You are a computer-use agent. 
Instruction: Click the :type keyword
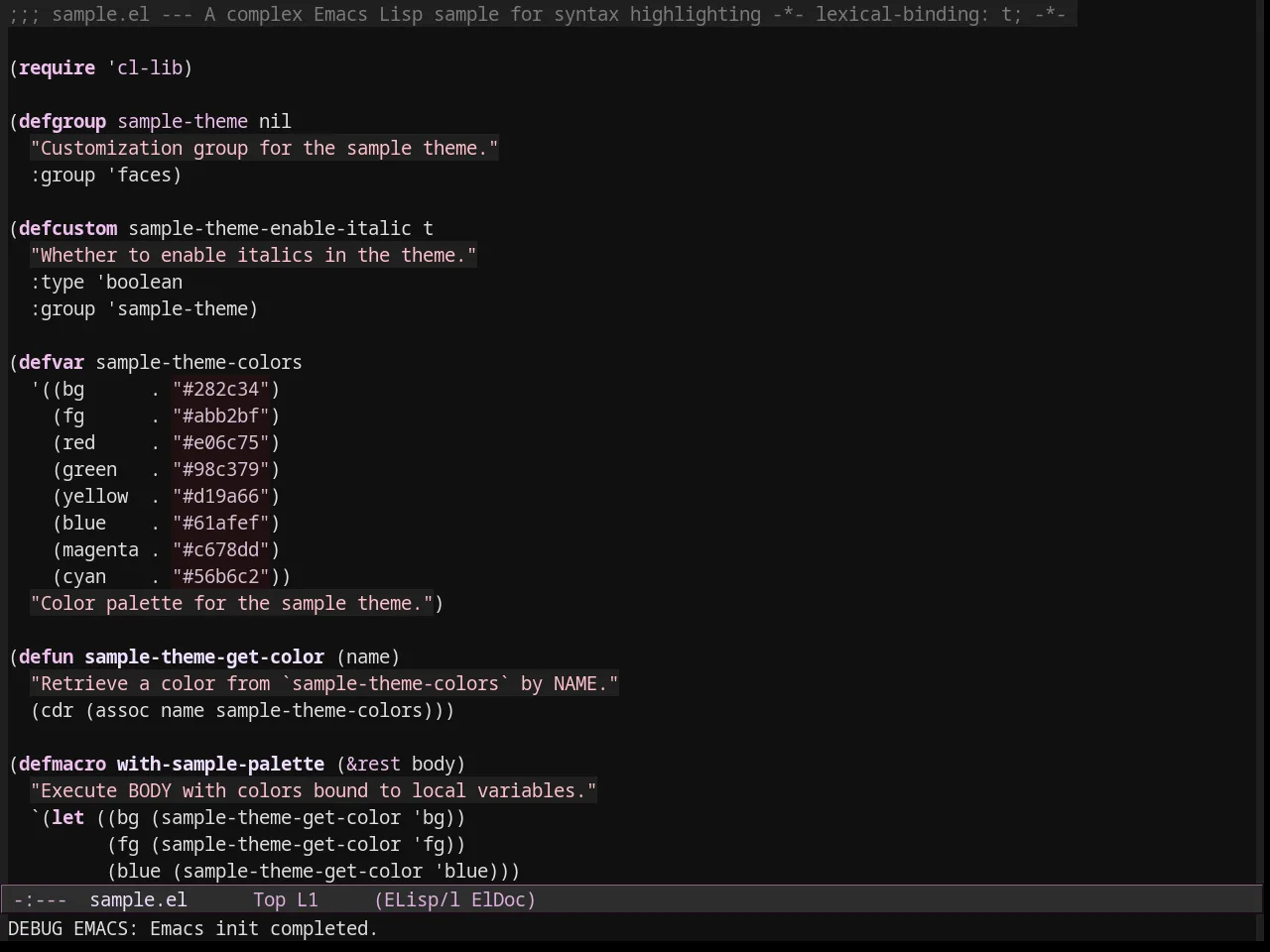(x=57, y=282)
